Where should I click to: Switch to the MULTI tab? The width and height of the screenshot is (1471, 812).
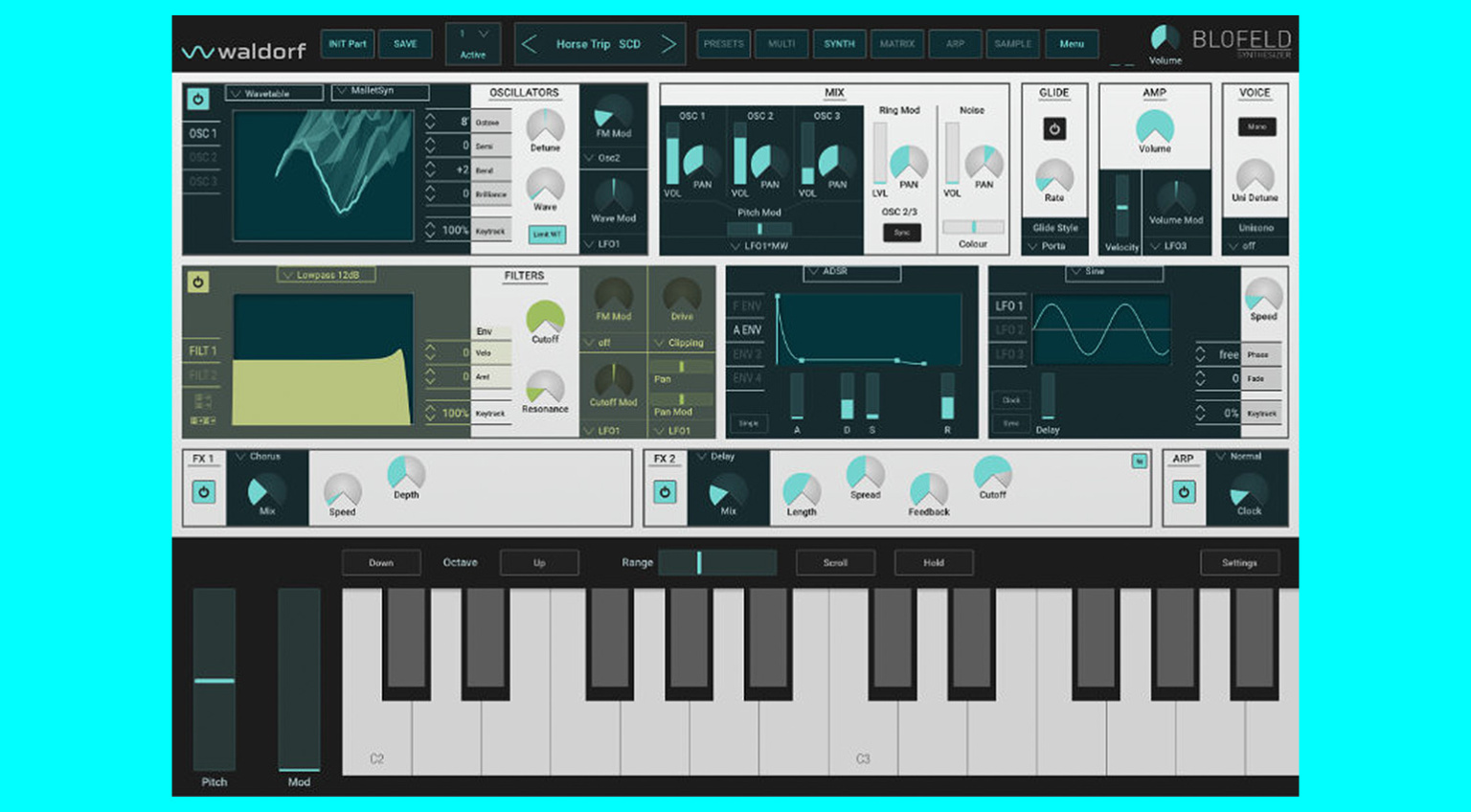tap(781, 44)
